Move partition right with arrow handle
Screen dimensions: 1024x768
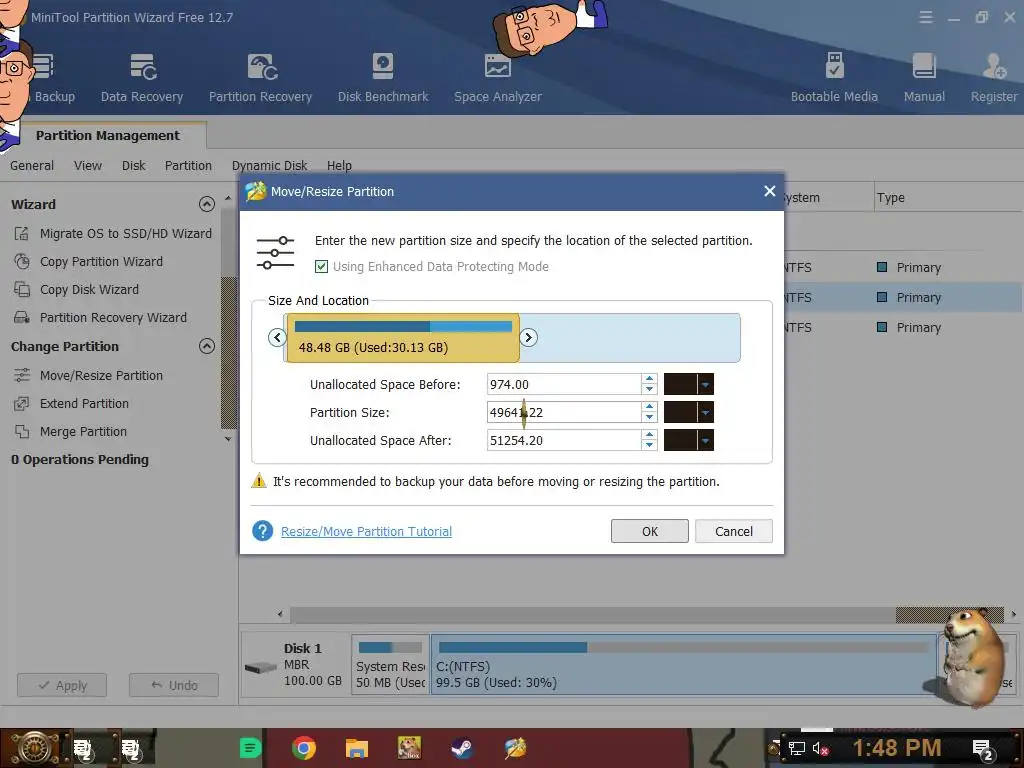pyautogui.click(x=528, y=337)
